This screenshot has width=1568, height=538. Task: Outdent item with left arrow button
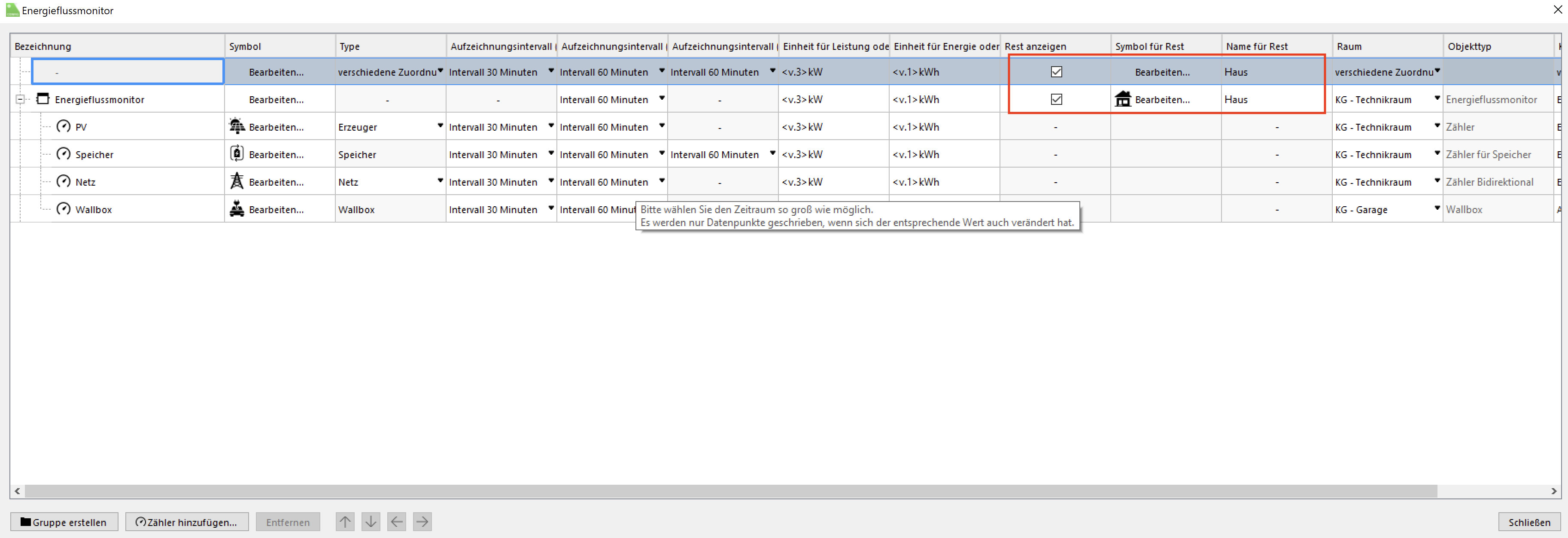(x=396, y=522)
